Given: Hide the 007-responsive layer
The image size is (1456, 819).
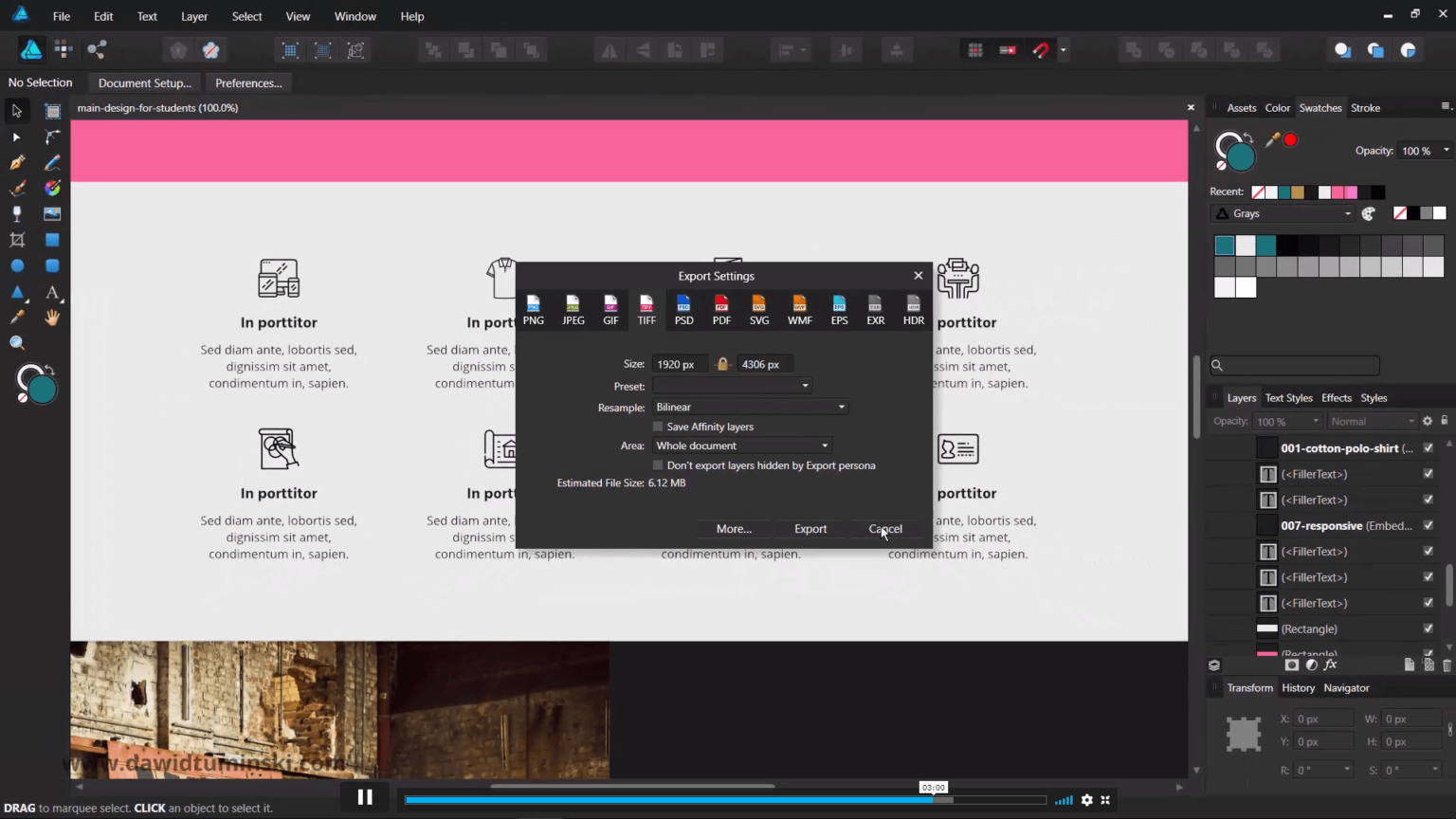Looking at the screenshot, I should tap(1429, 526).
